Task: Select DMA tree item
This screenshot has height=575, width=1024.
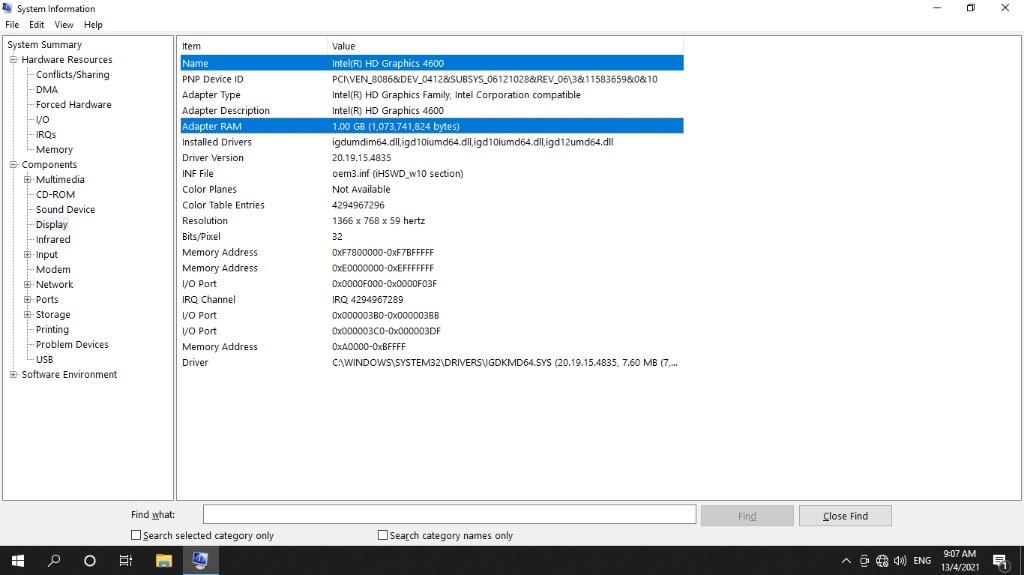Action: click(46, 90)
